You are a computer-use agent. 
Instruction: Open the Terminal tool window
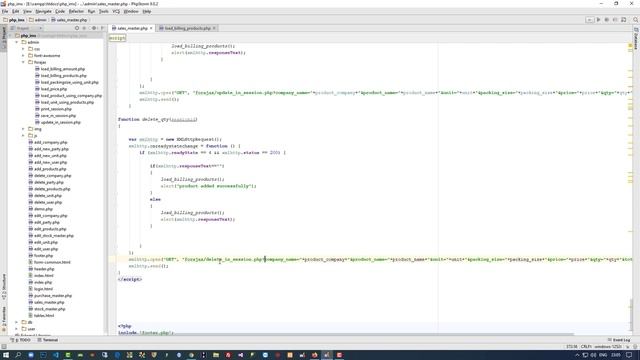tap(48, 340)
